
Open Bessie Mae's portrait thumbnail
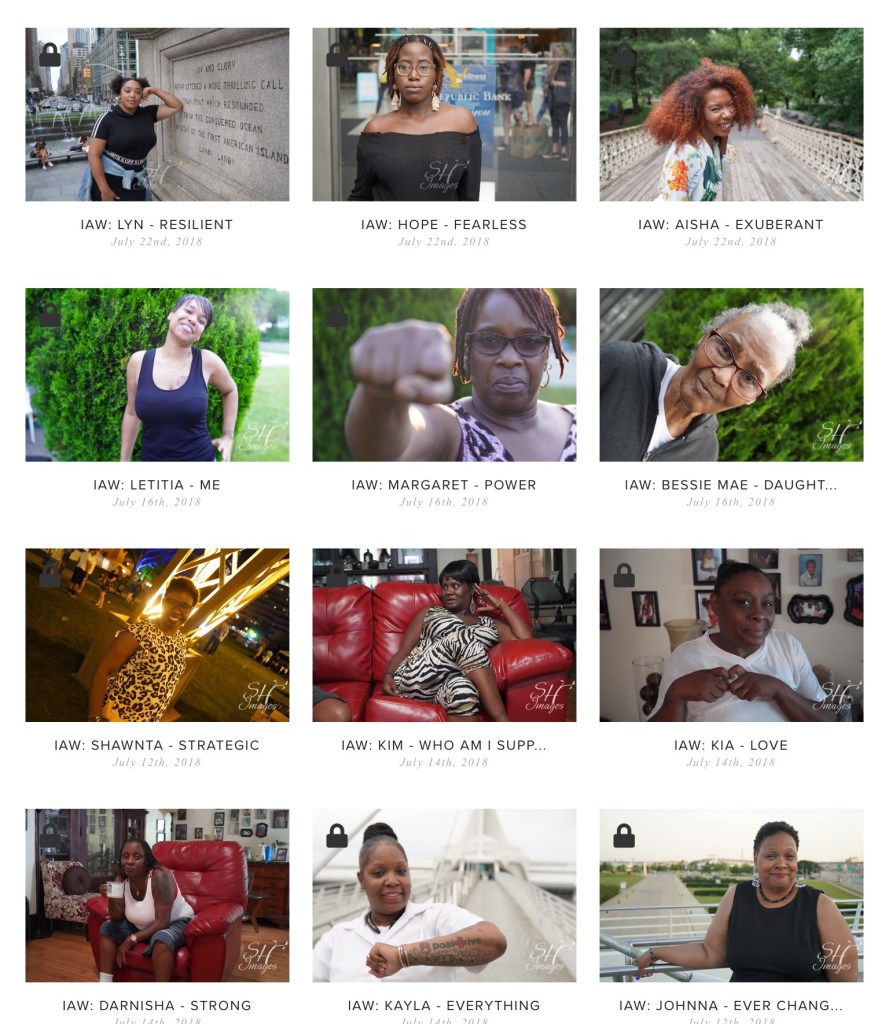coord(732,375)
